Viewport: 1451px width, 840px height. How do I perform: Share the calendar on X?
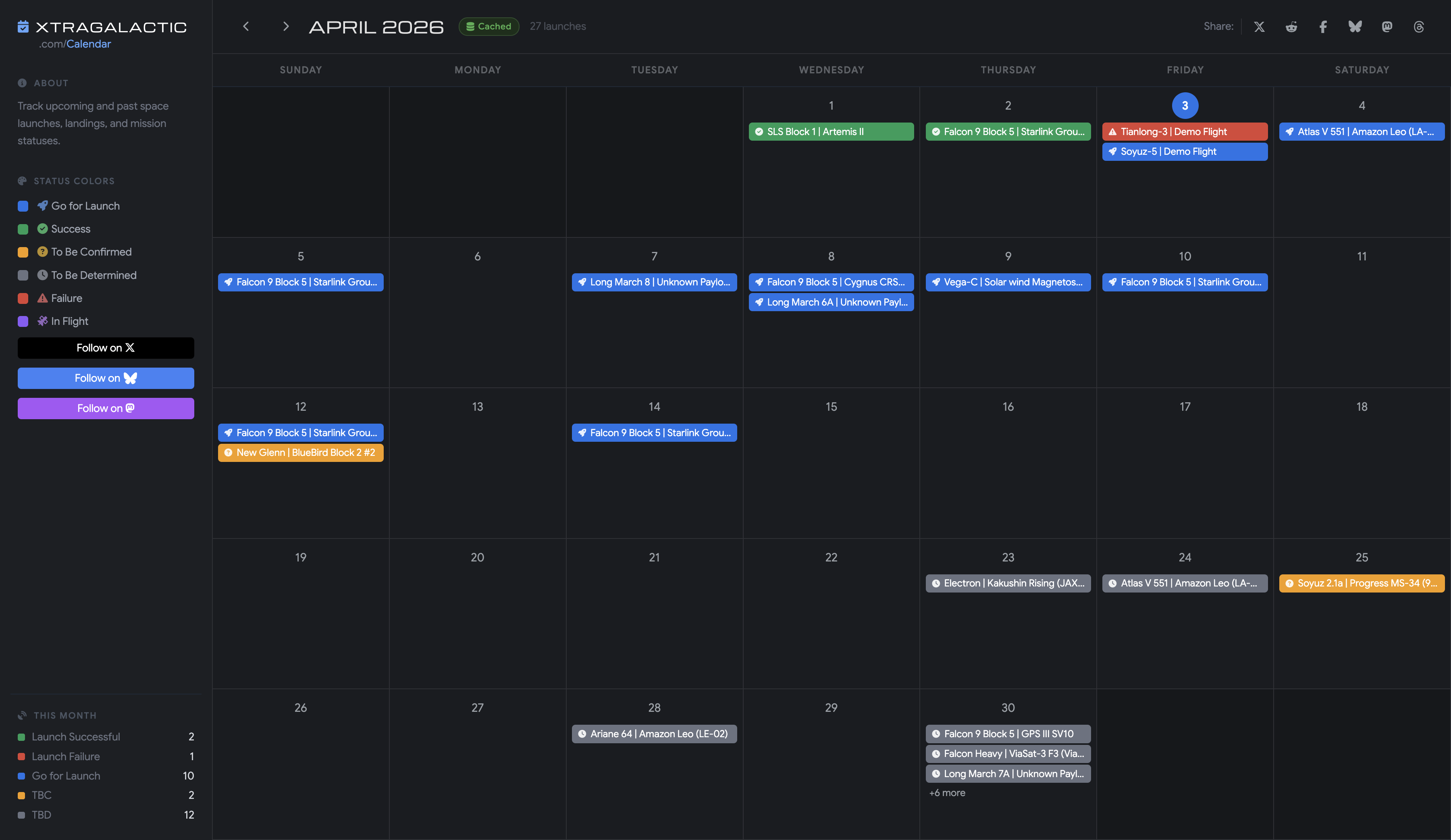pyautogui.click(x=1259, y=27)
